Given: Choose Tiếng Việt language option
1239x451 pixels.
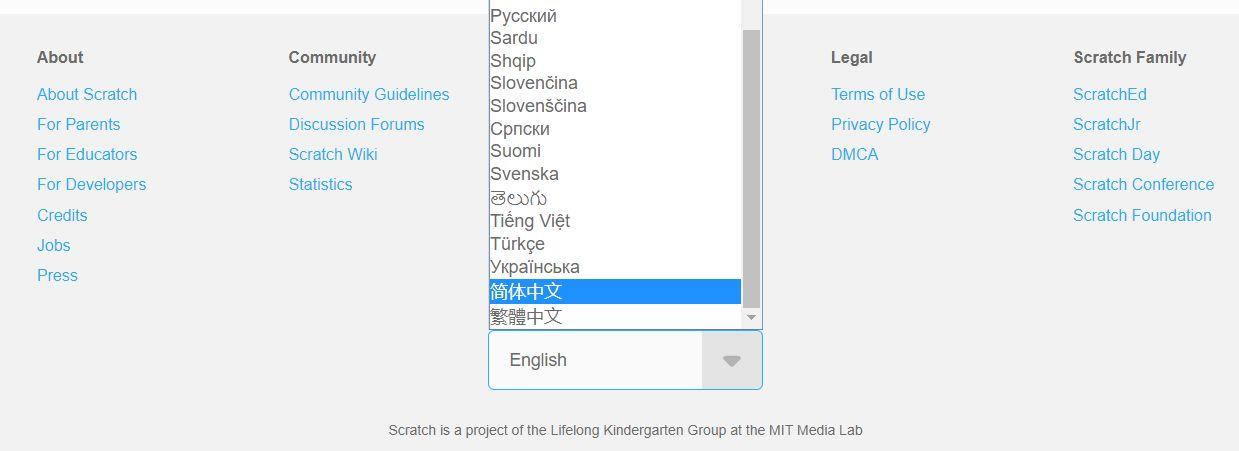Looking at the screenshot, I should [530, 221].
